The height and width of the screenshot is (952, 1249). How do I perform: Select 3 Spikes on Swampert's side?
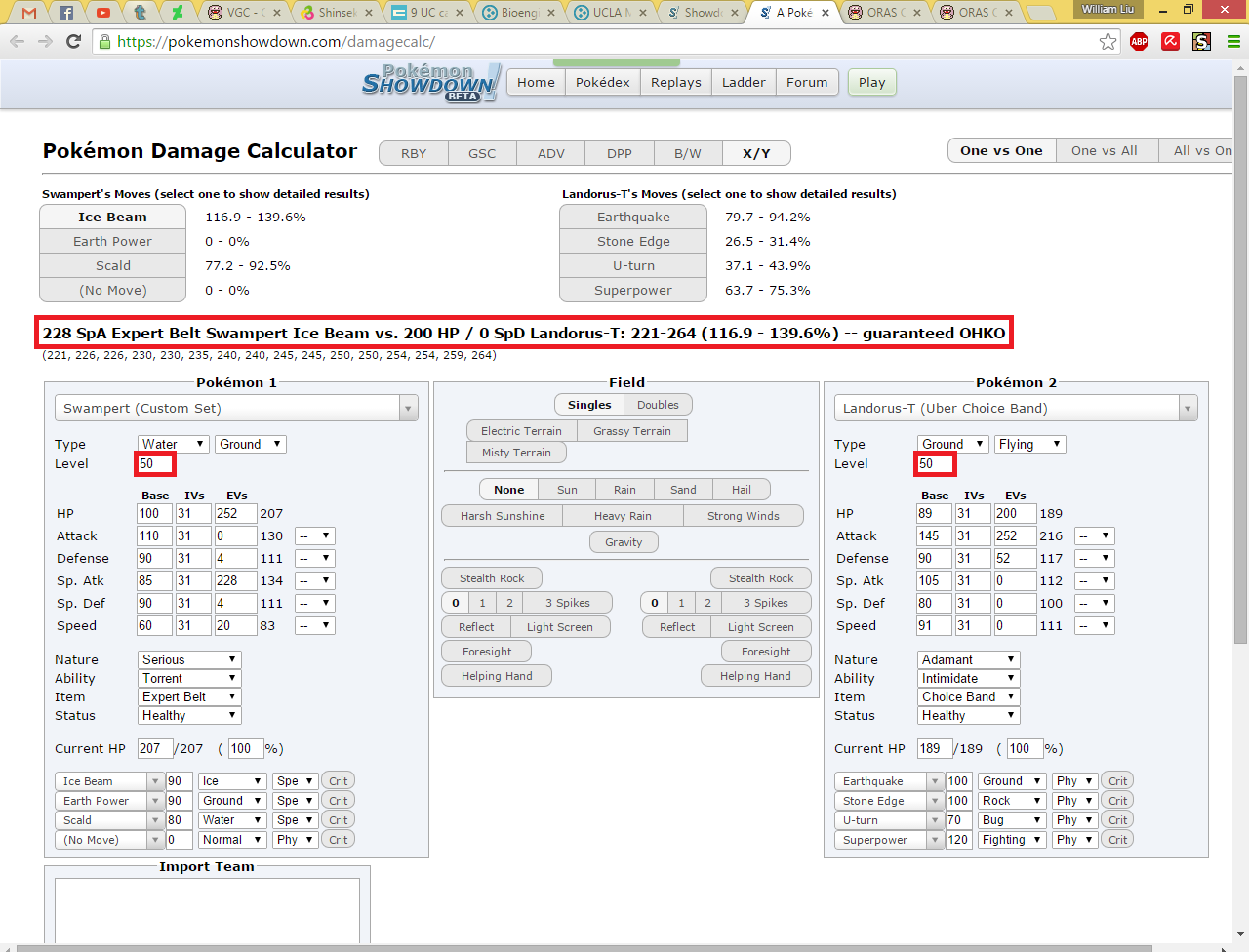point(568,603)
